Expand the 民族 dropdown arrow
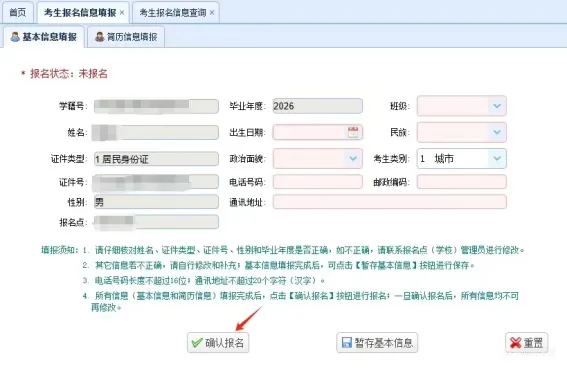The image size is (567, 369). pos(497,132)
